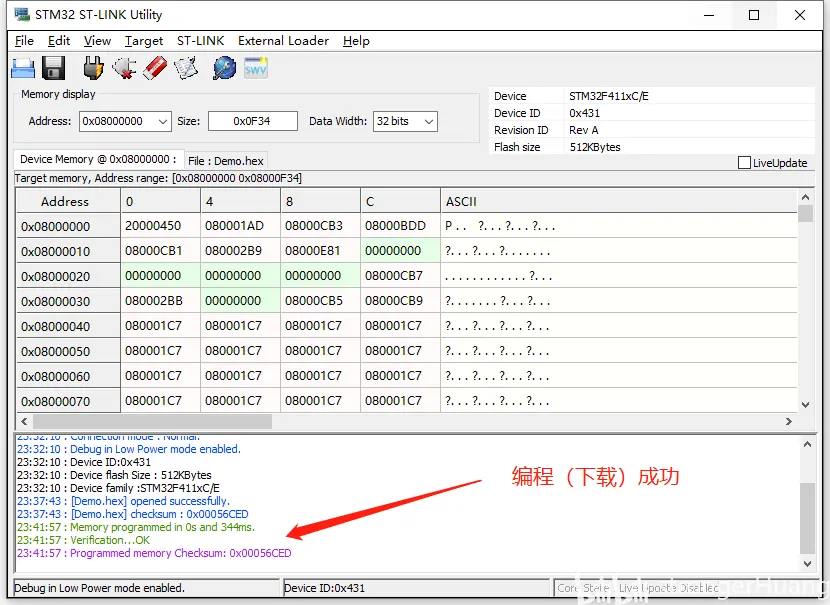This screenshot has height=605, width=830.
Task: Open the External Loader menu
Action: 283,41
